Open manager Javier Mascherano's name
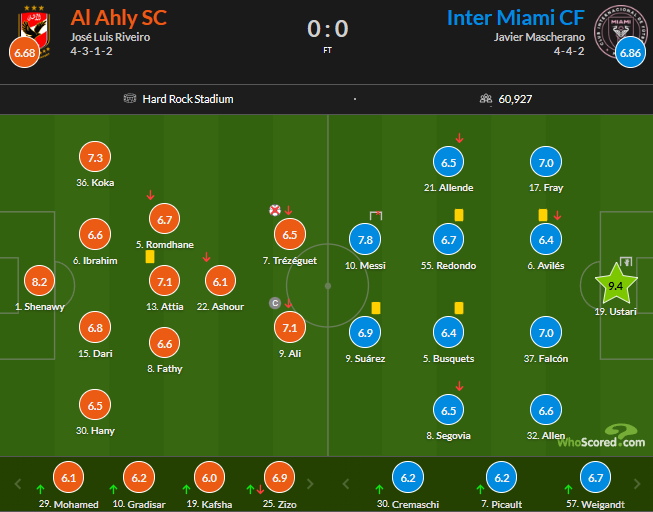Image resolution: width=653 pixels, height=512 pixels. [x=540, y=38]
